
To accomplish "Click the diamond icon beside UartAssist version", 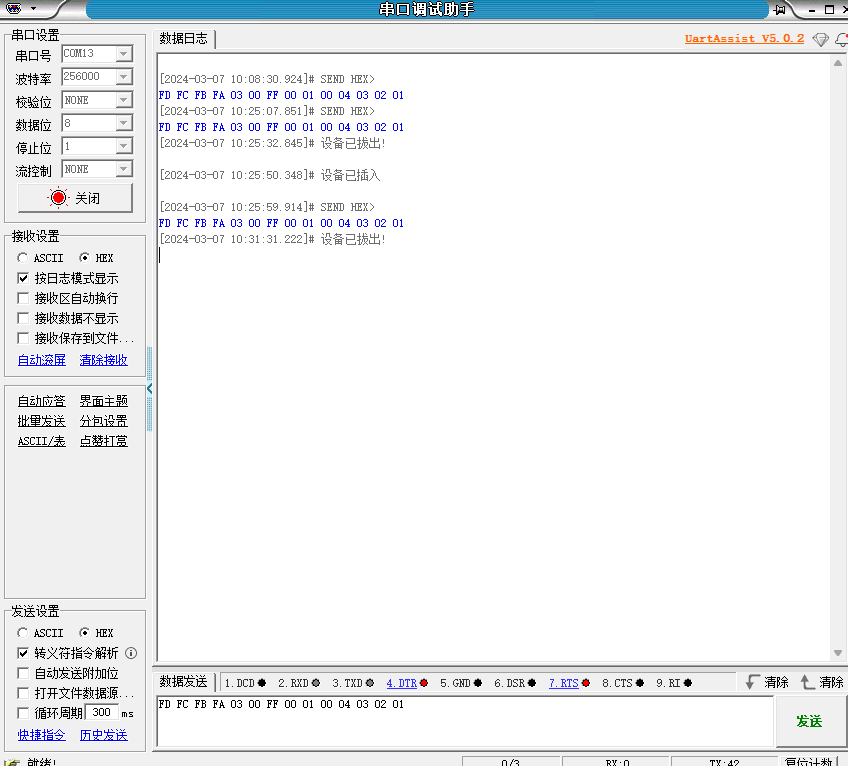I will click(x=820, y=39).
